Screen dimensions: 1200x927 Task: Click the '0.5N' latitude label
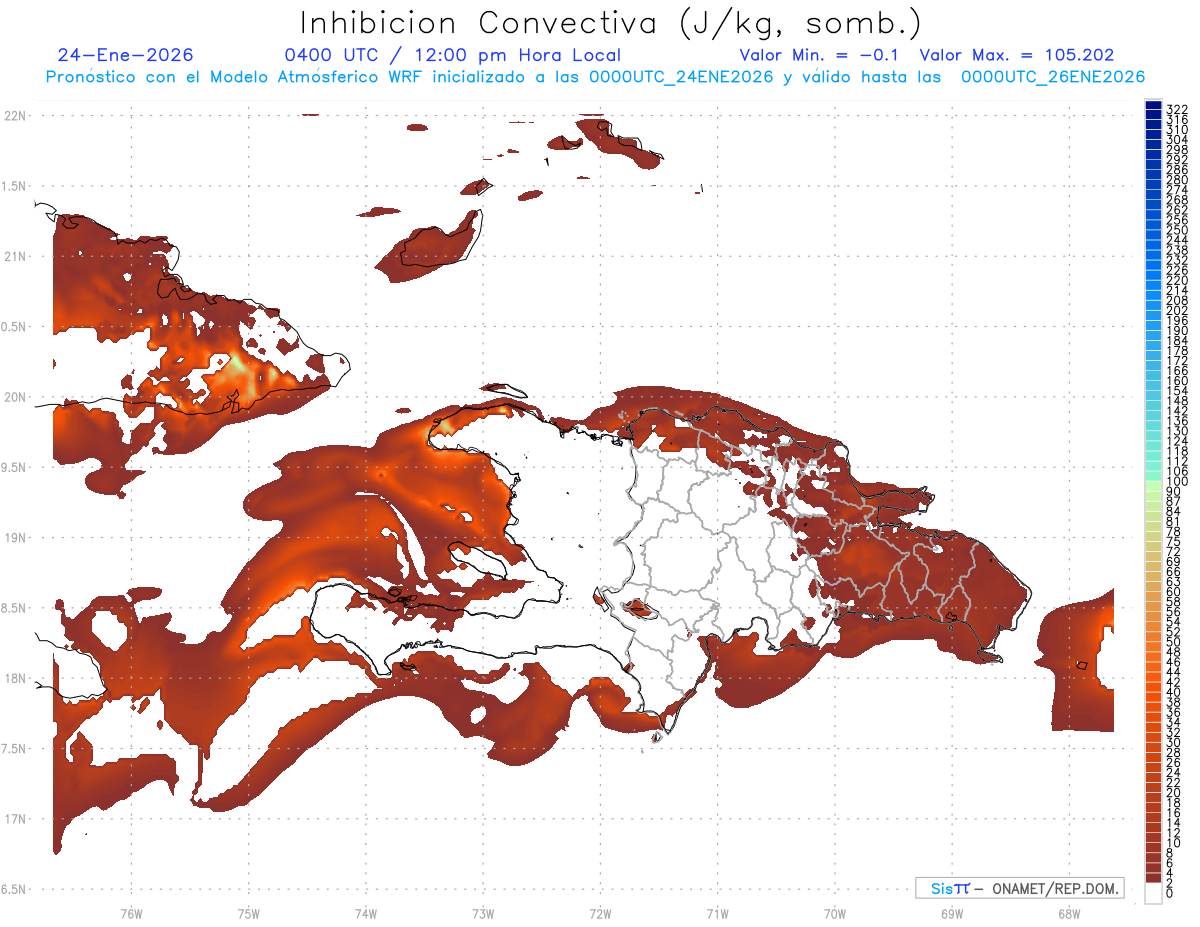click(15, 327)
